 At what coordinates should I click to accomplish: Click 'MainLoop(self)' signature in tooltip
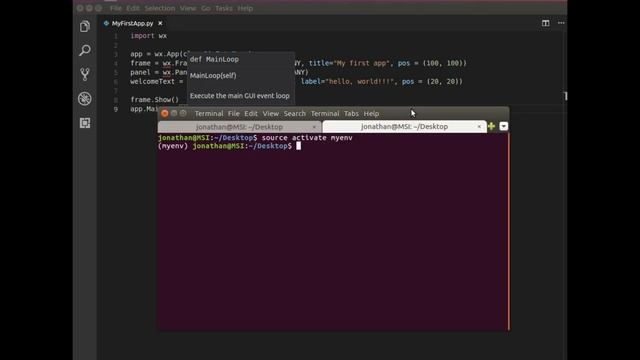coord(213,76)
